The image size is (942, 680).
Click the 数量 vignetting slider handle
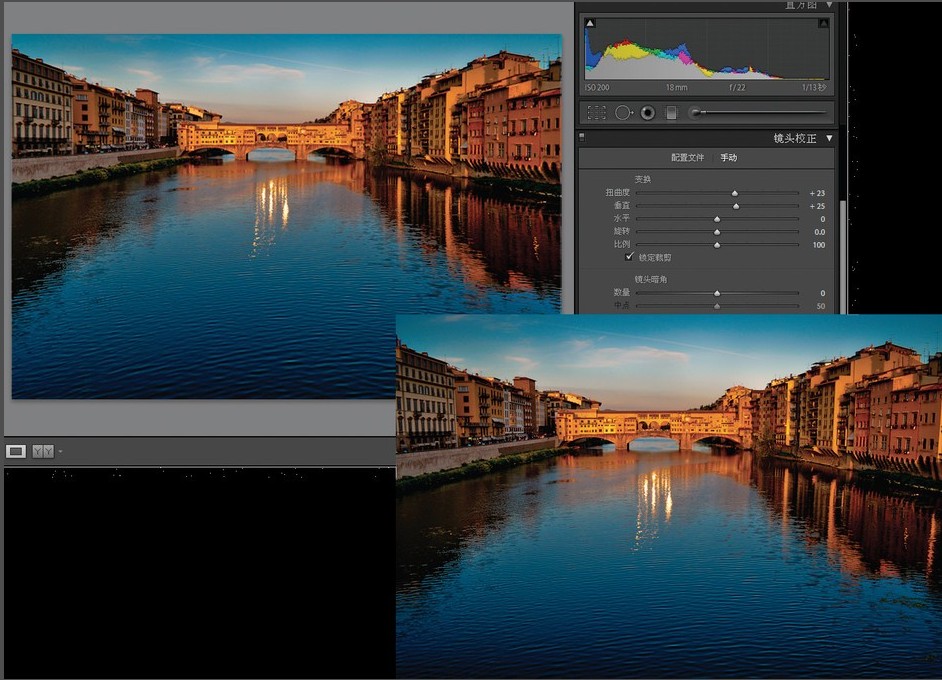pyautogui.click(x=717, y=293)
